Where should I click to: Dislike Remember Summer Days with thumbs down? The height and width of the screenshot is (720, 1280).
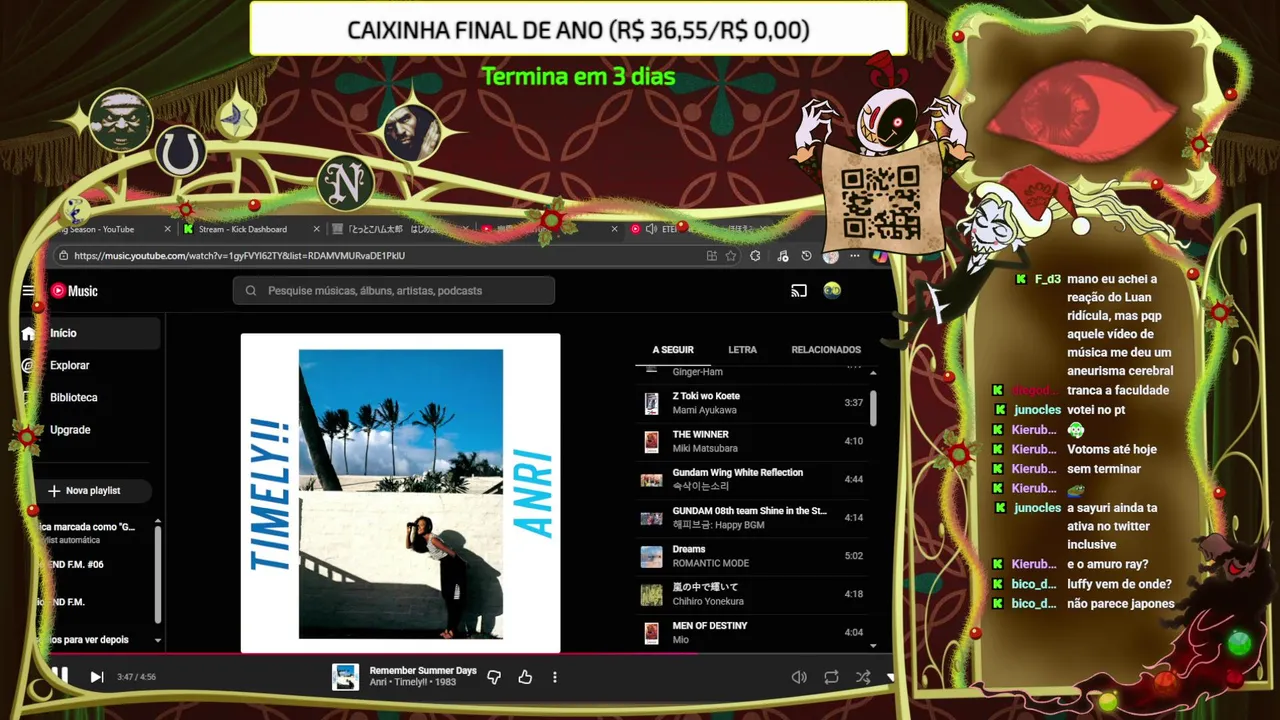click(494, 677)
